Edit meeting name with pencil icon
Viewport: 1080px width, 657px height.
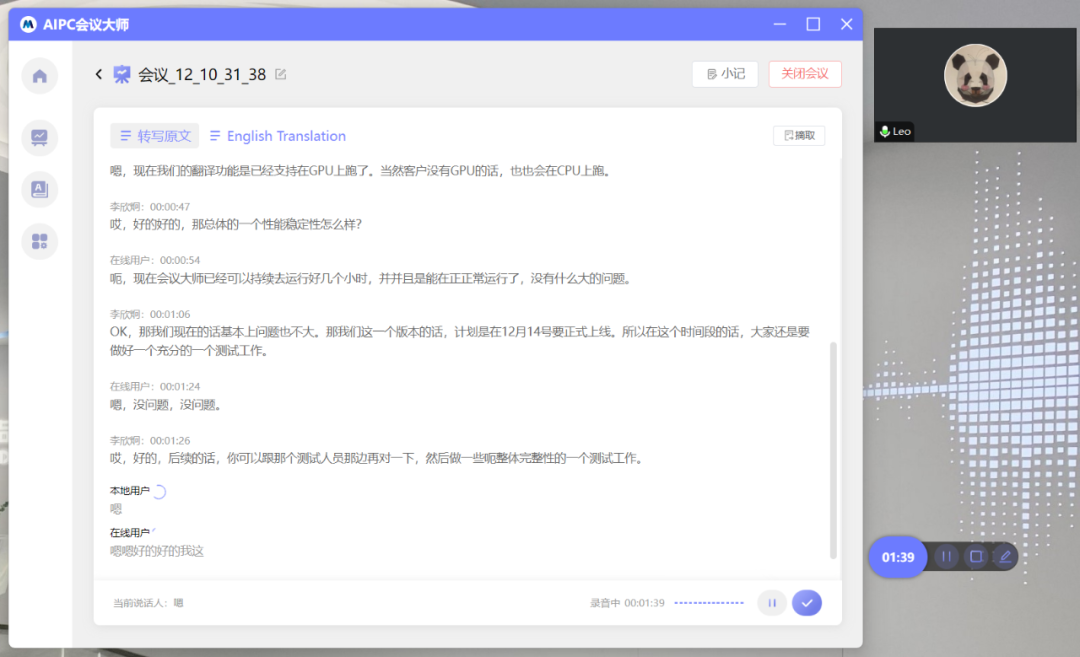click(280, 74)
